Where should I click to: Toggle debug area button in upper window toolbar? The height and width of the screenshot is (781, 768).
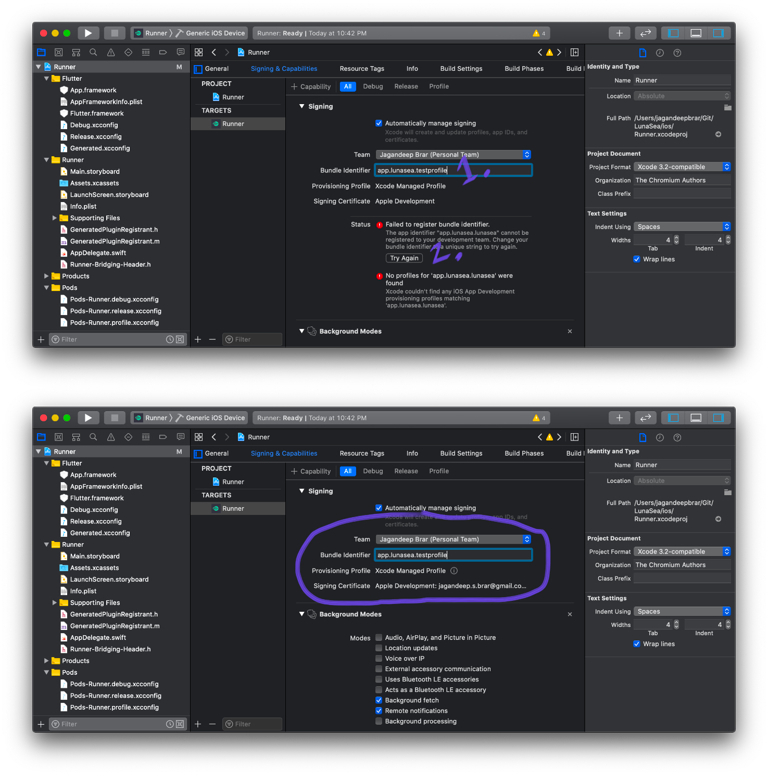pyautogui.click(x=696, y=33)
